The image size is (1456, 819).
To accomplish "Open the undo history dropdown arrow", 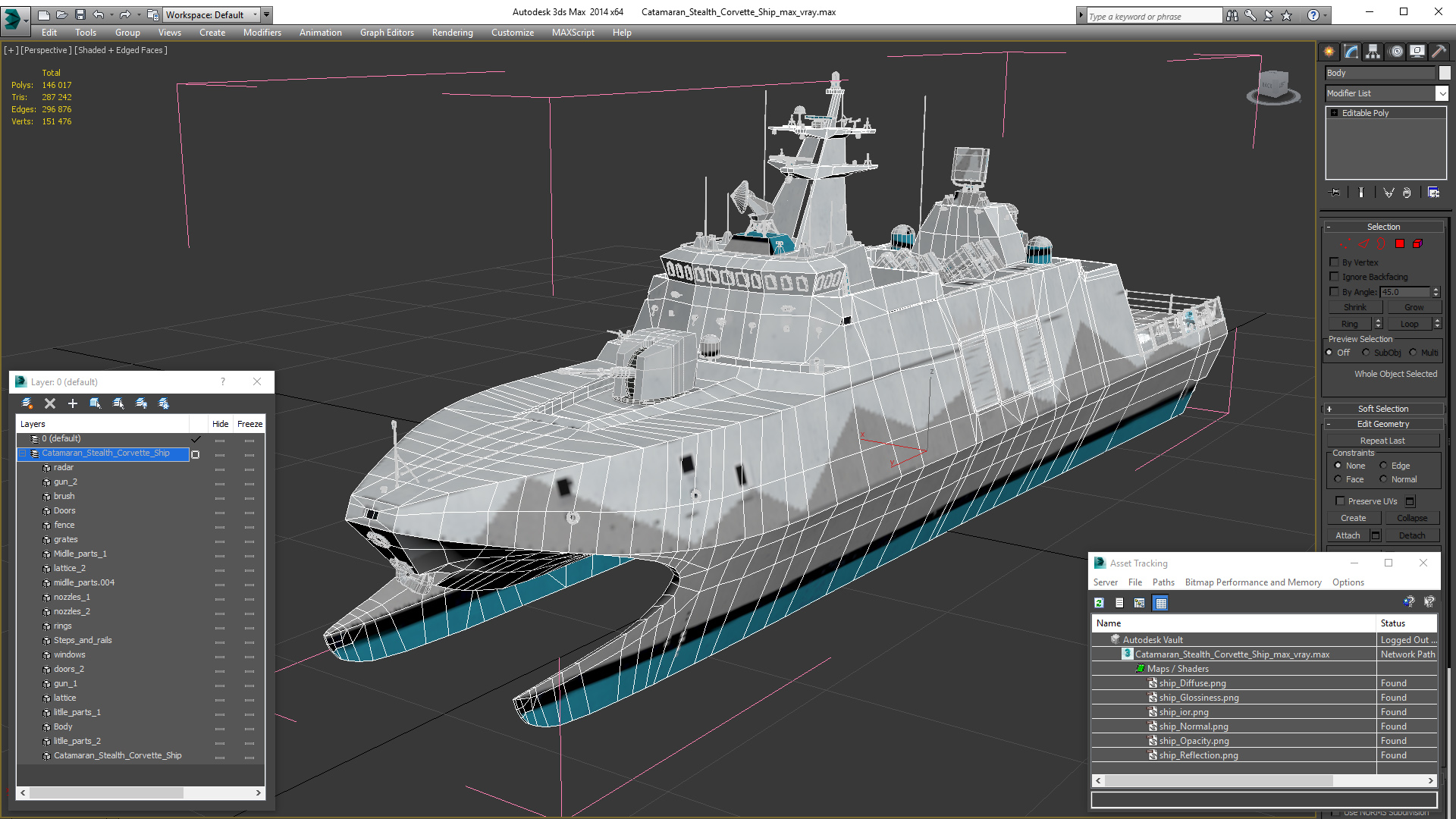I will click(x=111, y=14).
